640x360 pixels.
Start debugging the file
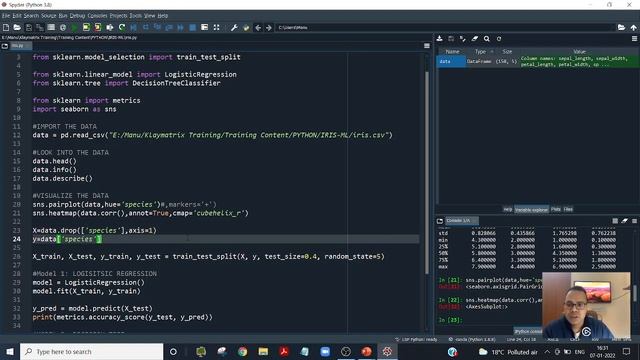click(x=133, y=27)
